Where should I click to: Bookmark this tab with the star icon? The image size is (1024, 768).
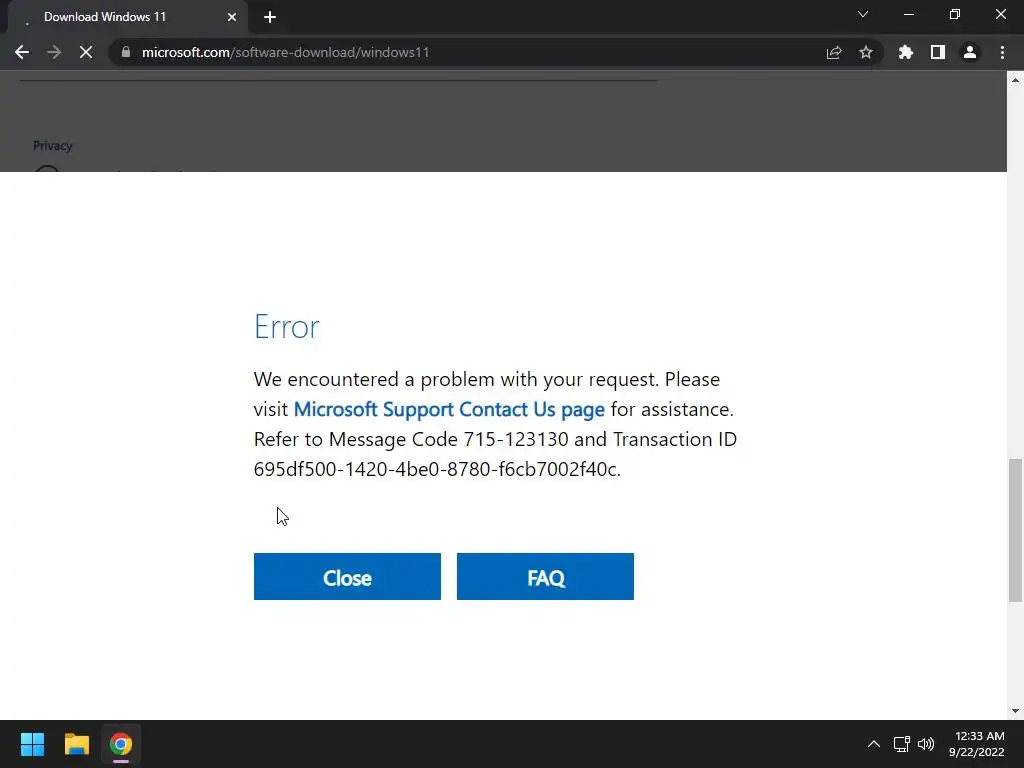[x=866, y=52]
